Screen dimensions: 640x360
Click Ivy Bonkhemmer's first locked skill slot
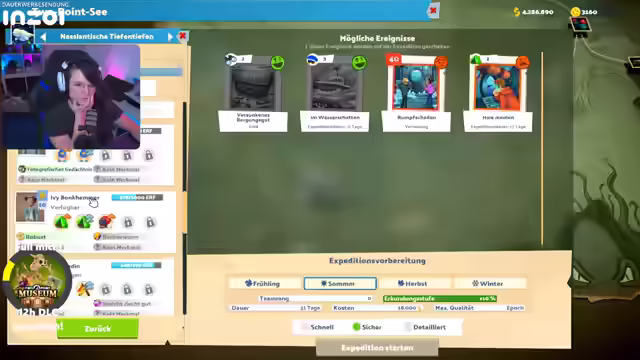point(128,222)
